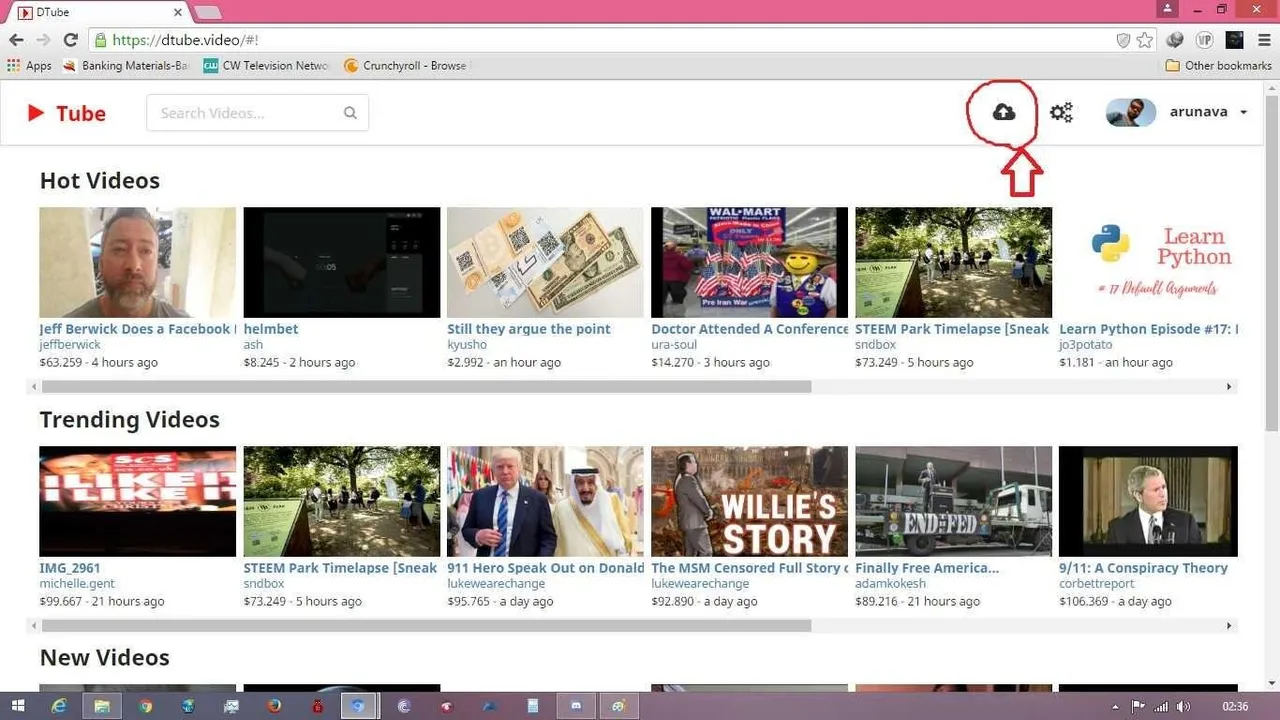Open Firefox from the taskbar
The width and height of the screenshot is (1280, 720).
click(x=274, y=706)
